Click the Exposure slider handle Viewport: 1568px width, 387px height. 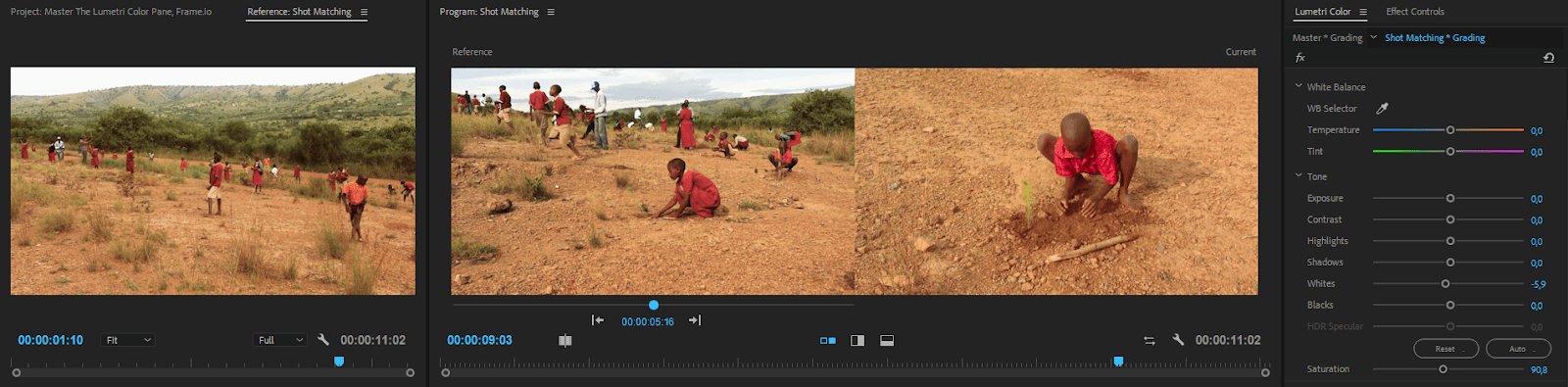1450,198
